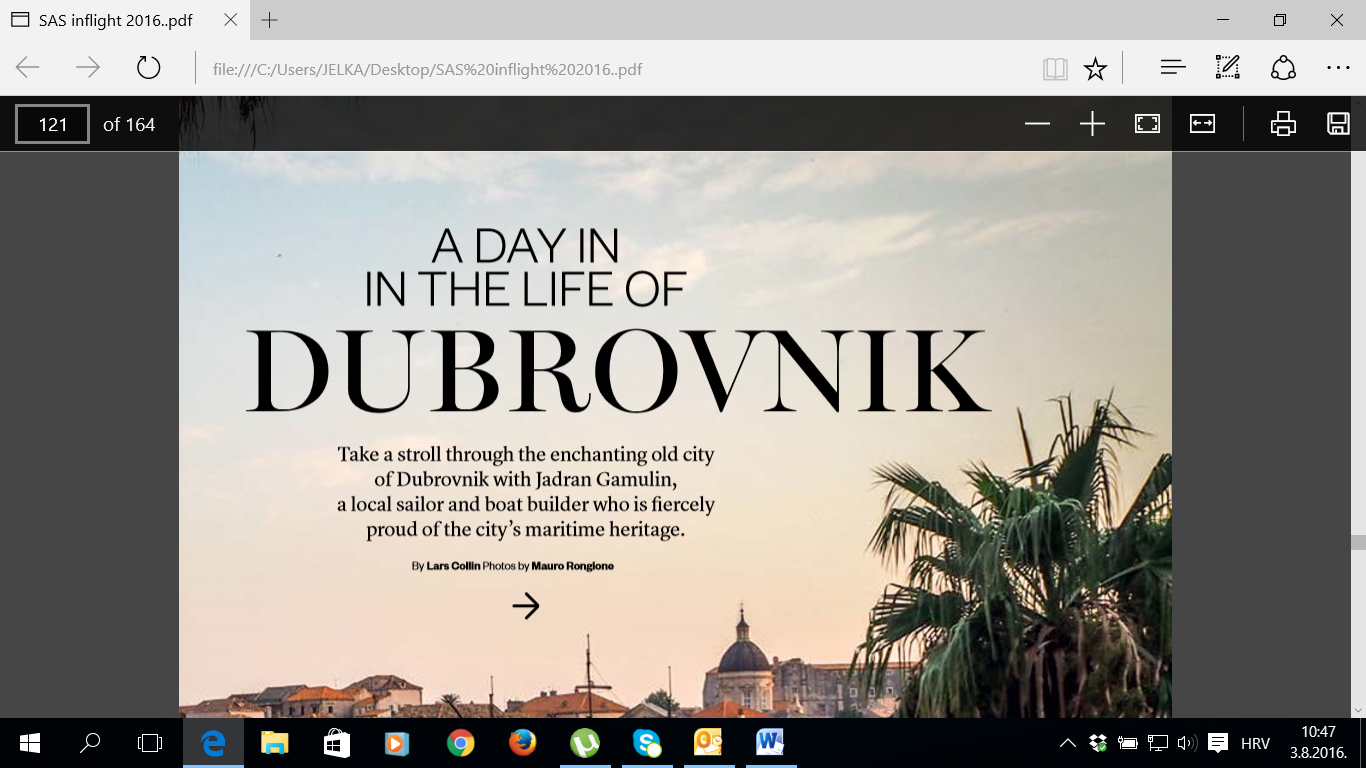The height and width of the screenshot is (768, 1366).
Task: Switch to Word on the taskbar
Action: point(769,743)
